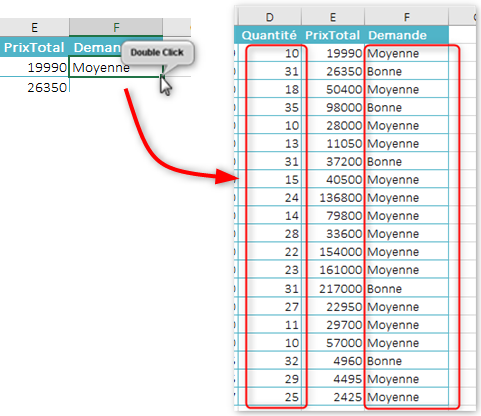Click Quantité 32 in the 4960 row
The height and width of the screenshot is (416, 481).
coord(270,360)
